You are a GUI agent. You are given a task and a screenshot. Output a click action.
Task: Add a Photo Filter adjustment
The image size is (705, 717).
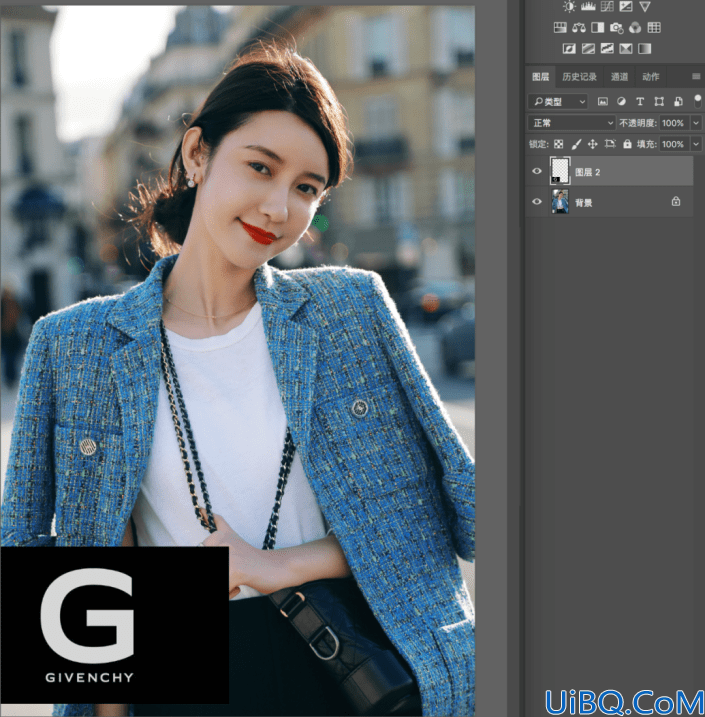(x=616, y=28)
